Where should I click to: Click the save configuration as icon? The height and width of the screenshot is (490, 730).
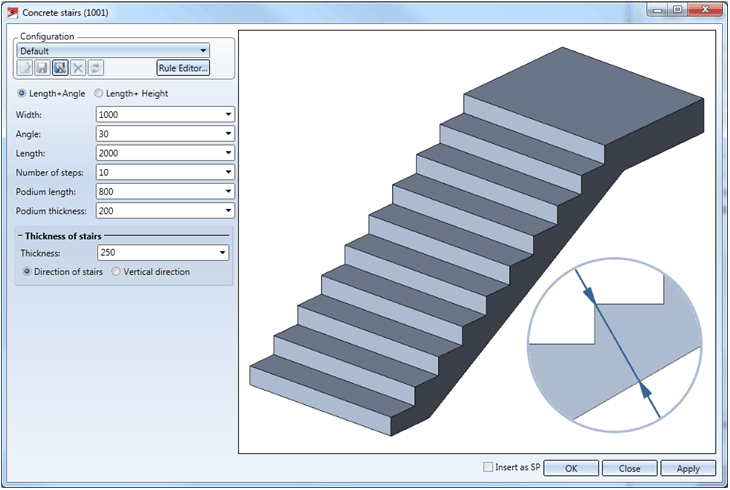coord(60,68)
